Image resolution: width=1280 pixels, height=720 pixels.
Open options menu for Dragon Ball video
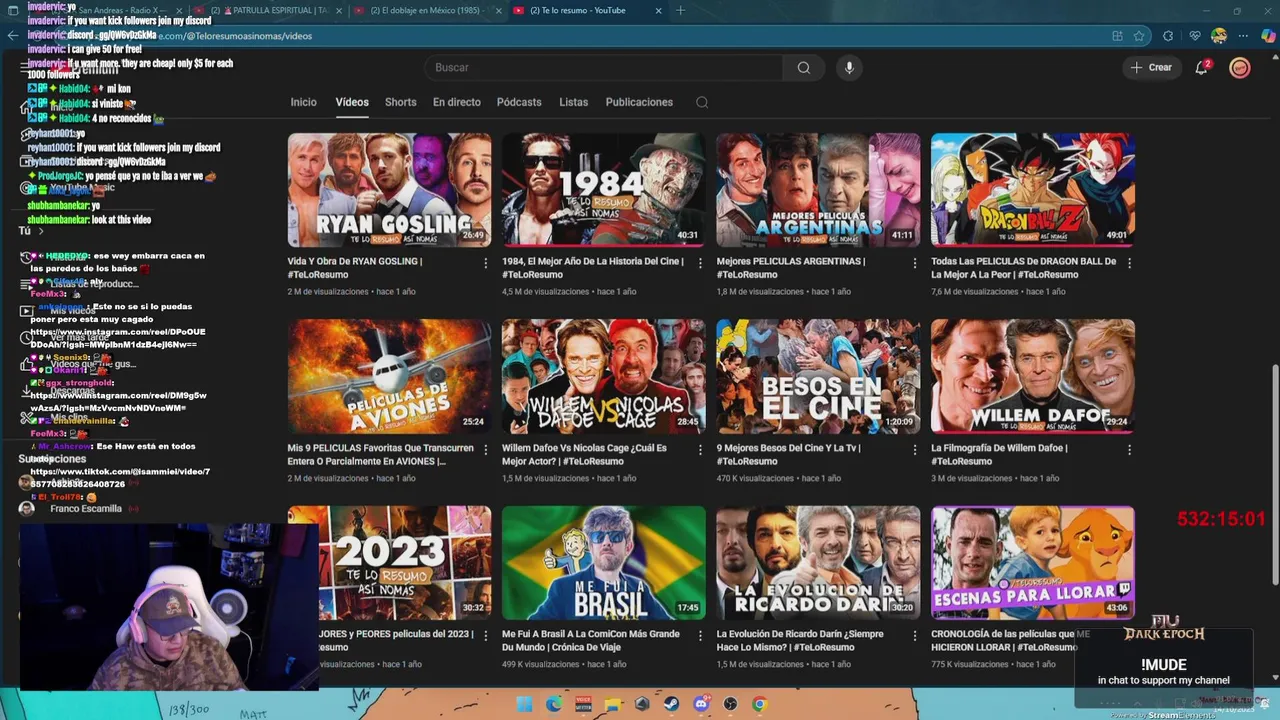(x=1129, y=263)
